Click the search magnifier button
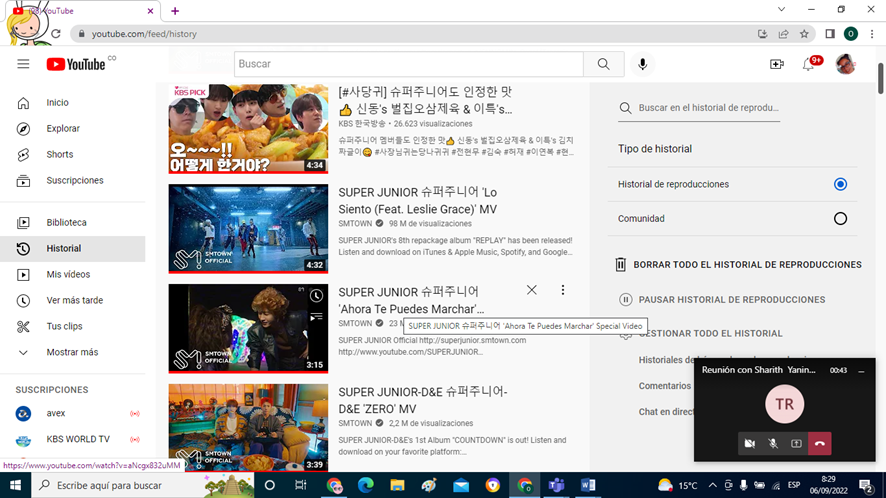The height and width of the screenshot is (498, 886). coord(603,64)
